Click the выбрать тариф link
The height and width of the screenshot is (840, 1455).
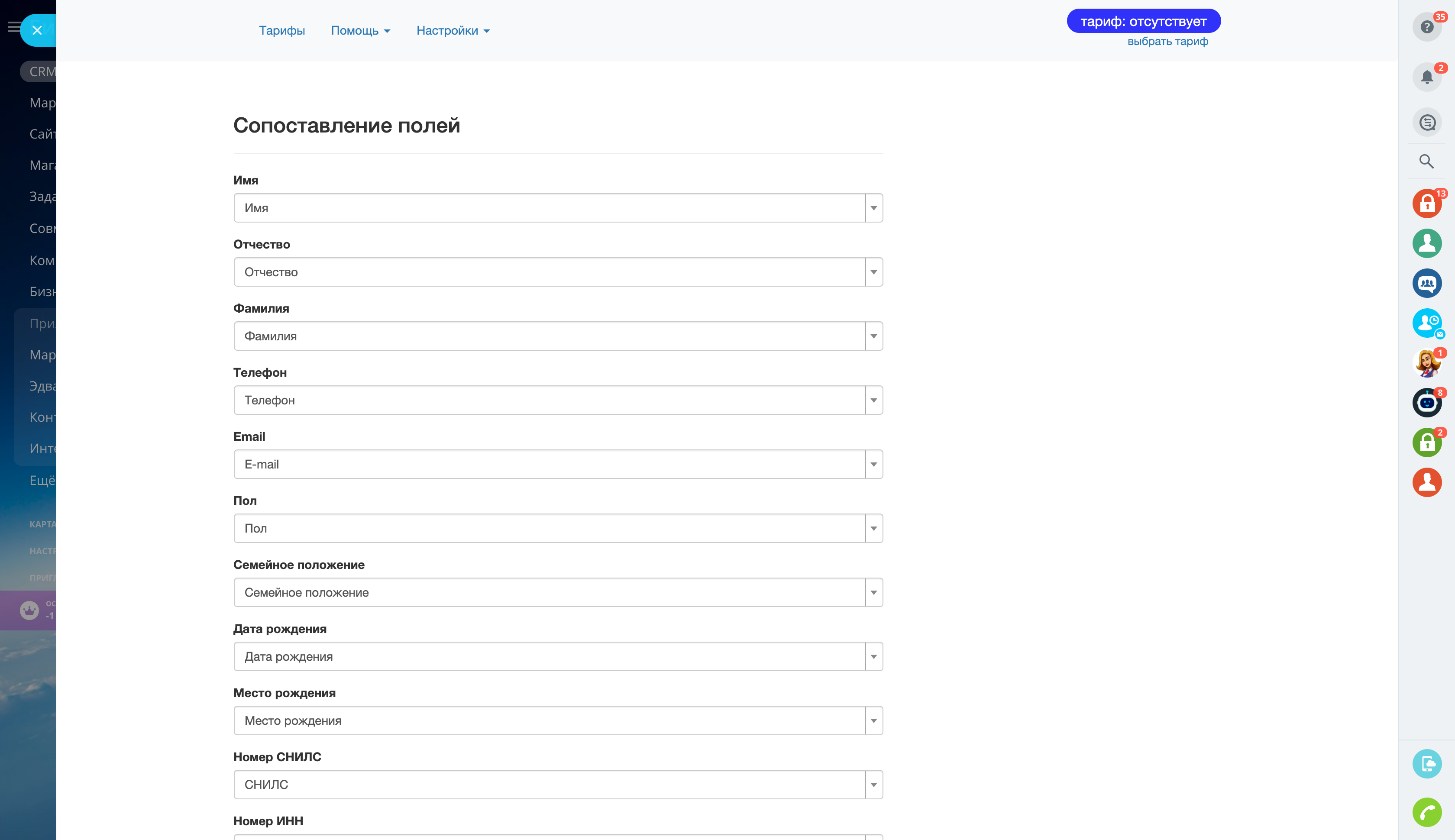click(1167, 42)
